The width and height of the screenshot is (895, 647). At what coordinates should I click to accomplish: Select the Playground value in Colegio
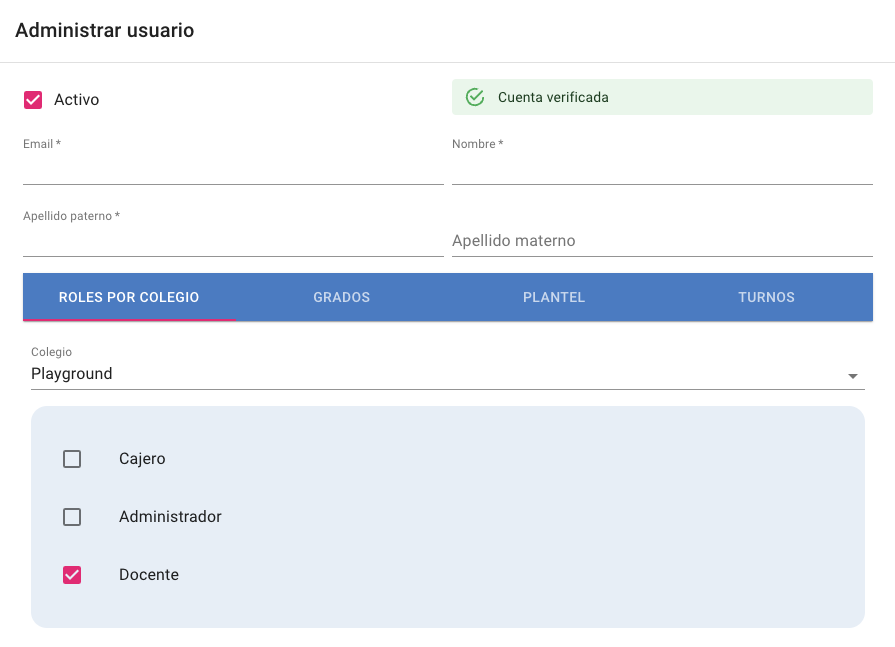pos(72,374)
